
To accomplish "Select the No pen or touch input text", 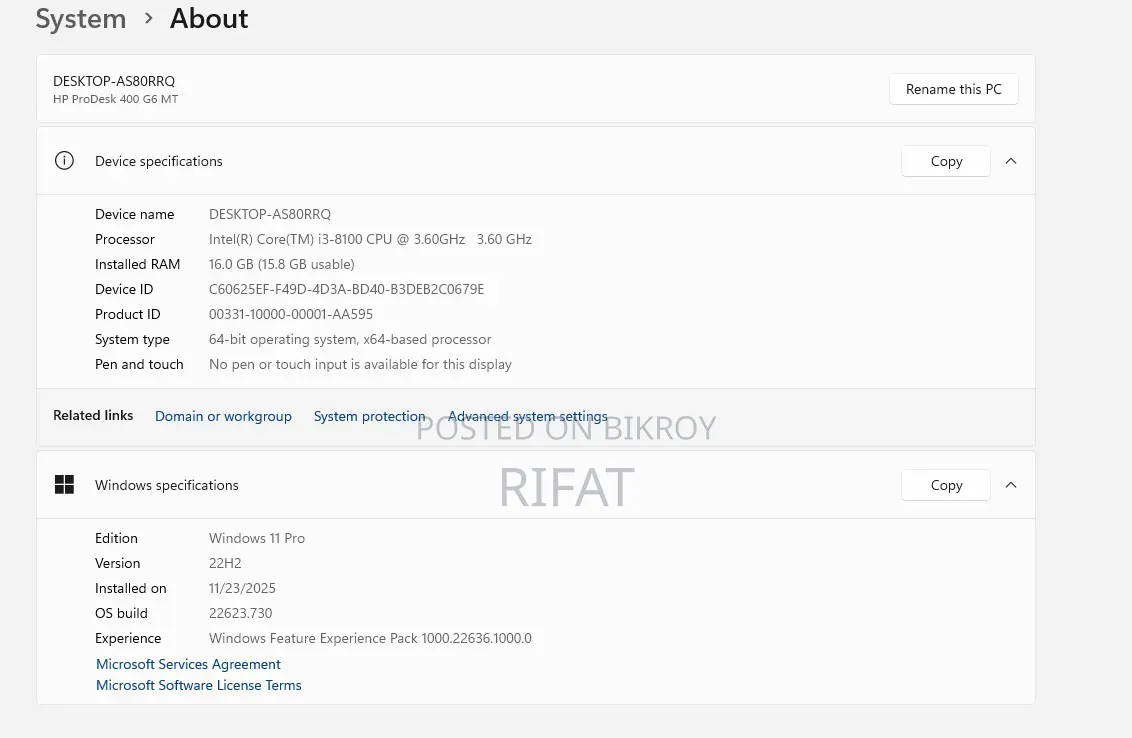I will click(x=360, y=364).
